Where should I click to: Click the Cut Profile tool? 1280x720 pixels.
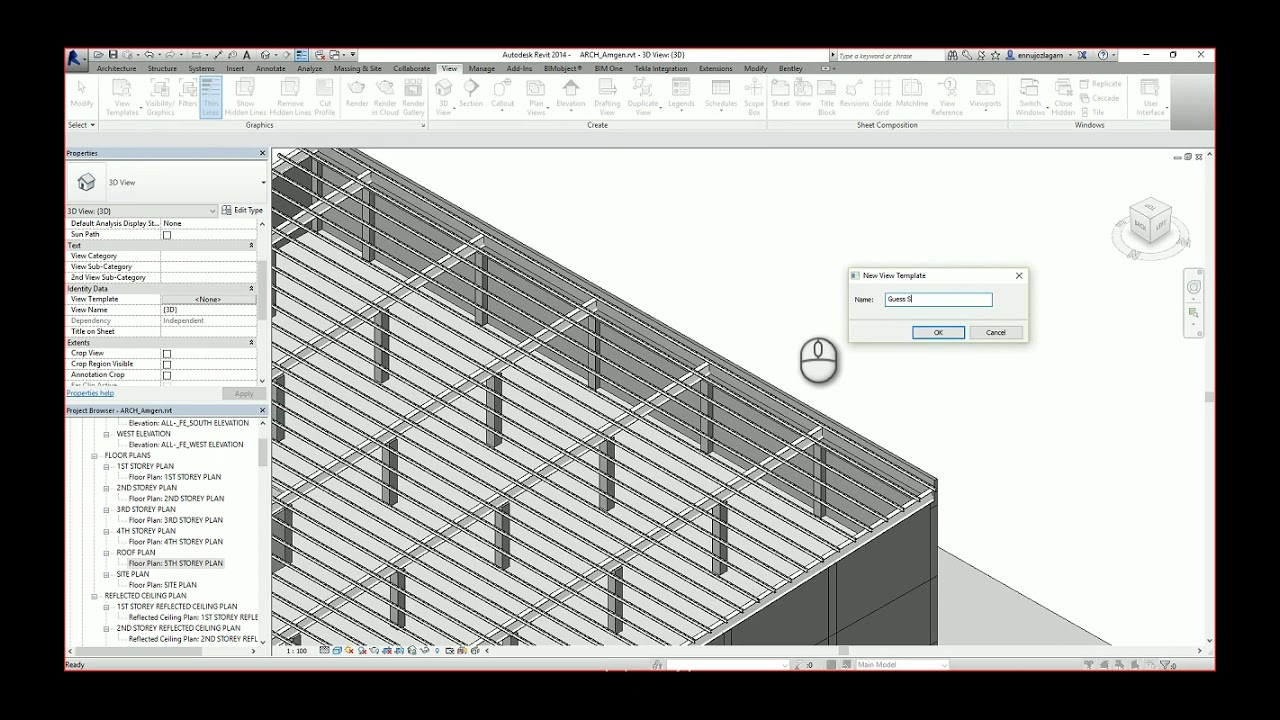coord(325,98)
